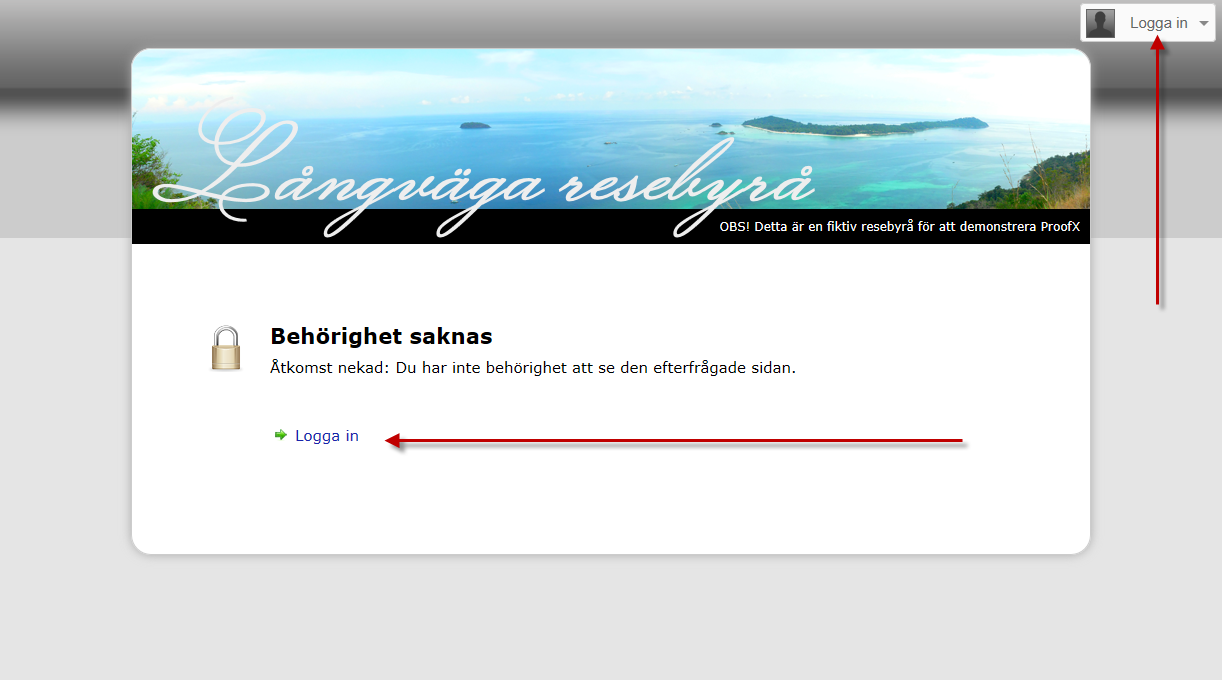Click the Åtkomst nekad message text
1222x680 pixels.
(x=532, y=367)
